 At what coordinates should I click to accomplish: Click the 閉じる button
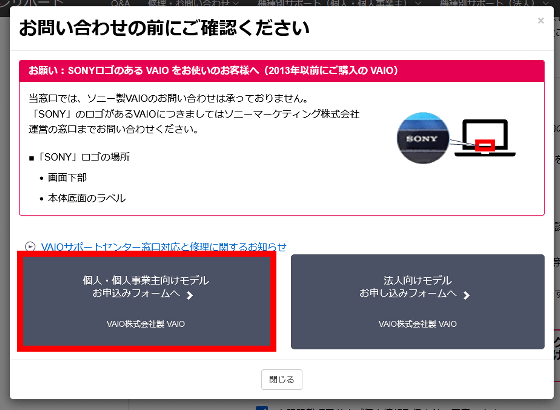[x=282, y=379]
